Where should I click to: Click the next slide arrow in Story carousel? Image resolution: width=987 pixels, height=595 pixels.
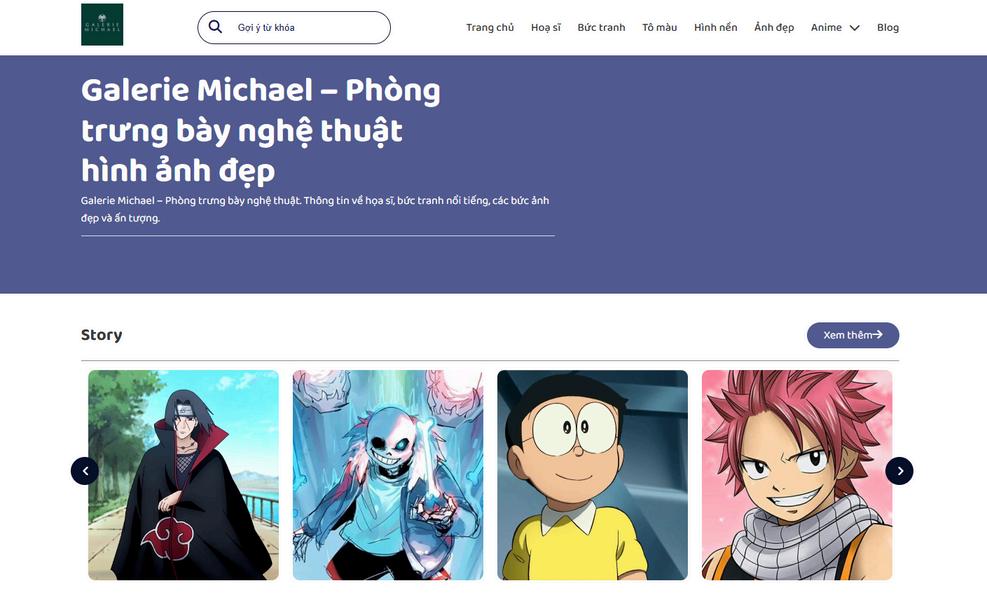click(x=900, y=471)
